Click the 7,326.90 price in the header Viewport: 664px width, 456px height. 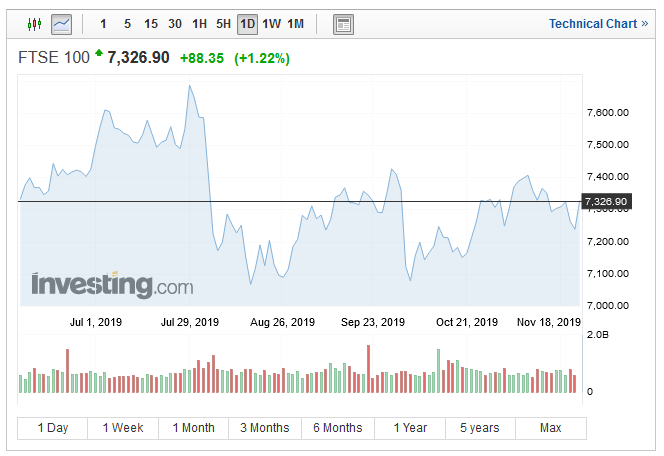tap(138, 58)
